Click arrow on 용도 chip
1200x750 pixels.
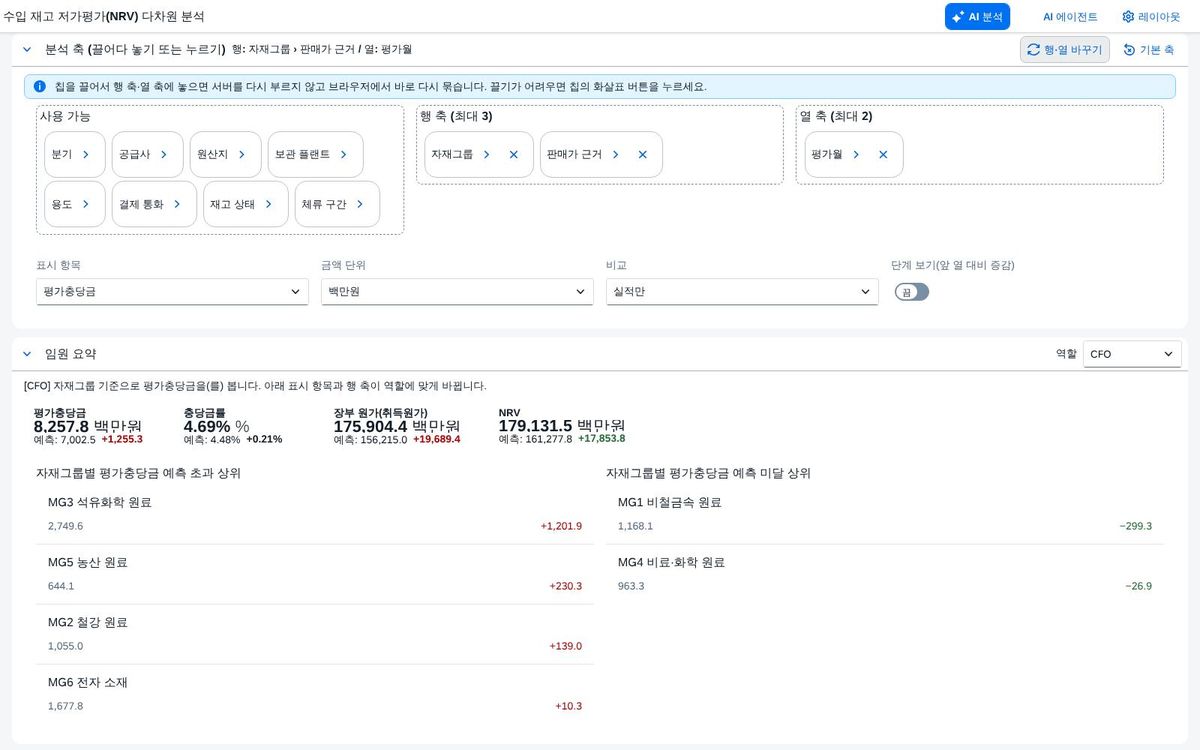[86, 204]
